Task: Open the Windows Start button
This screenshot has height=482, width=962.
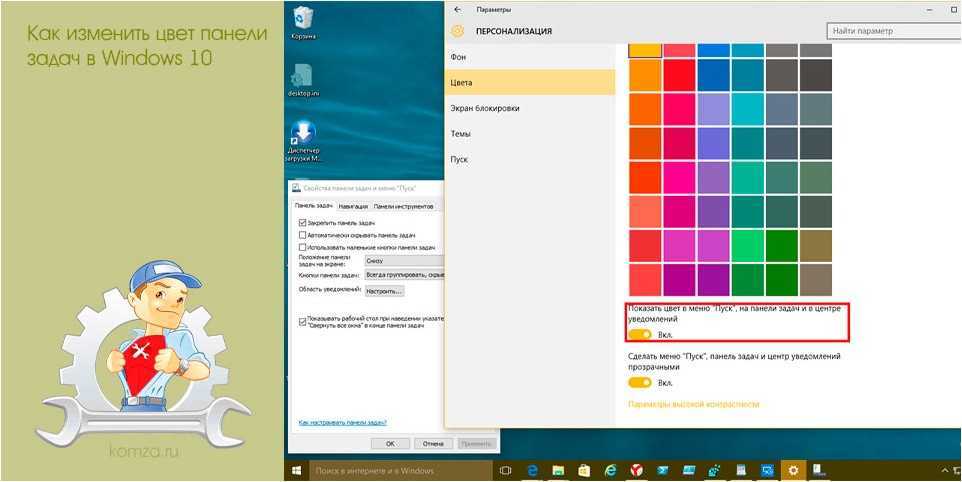Action: (297, 470)
